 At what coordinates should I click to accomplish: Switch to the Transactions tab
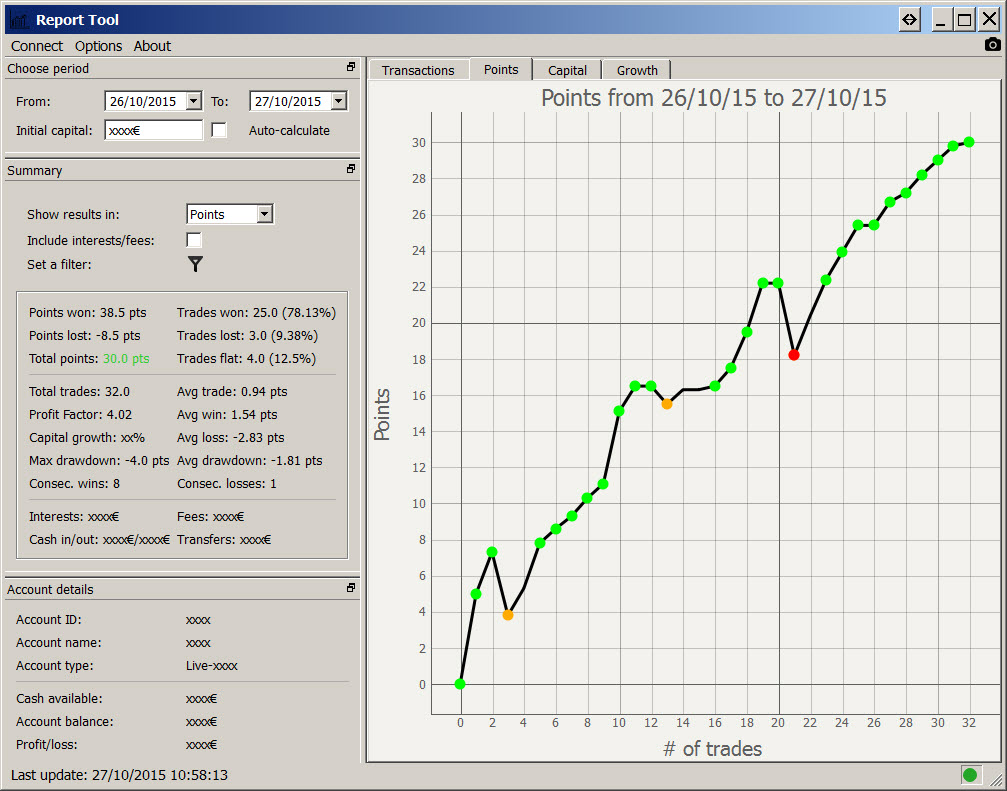pyautogui.click(x=418, y=70)
